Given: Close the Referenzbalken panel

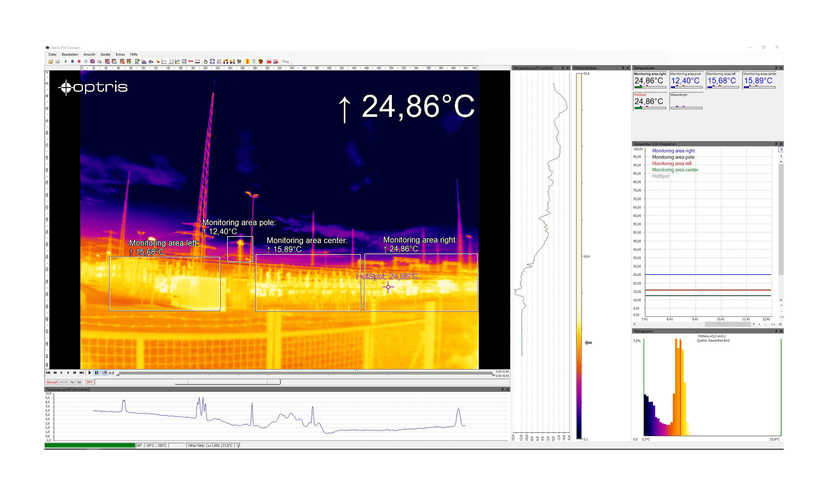Looking at the screenshot, I should pyautogui.click(x=628, y=68).
